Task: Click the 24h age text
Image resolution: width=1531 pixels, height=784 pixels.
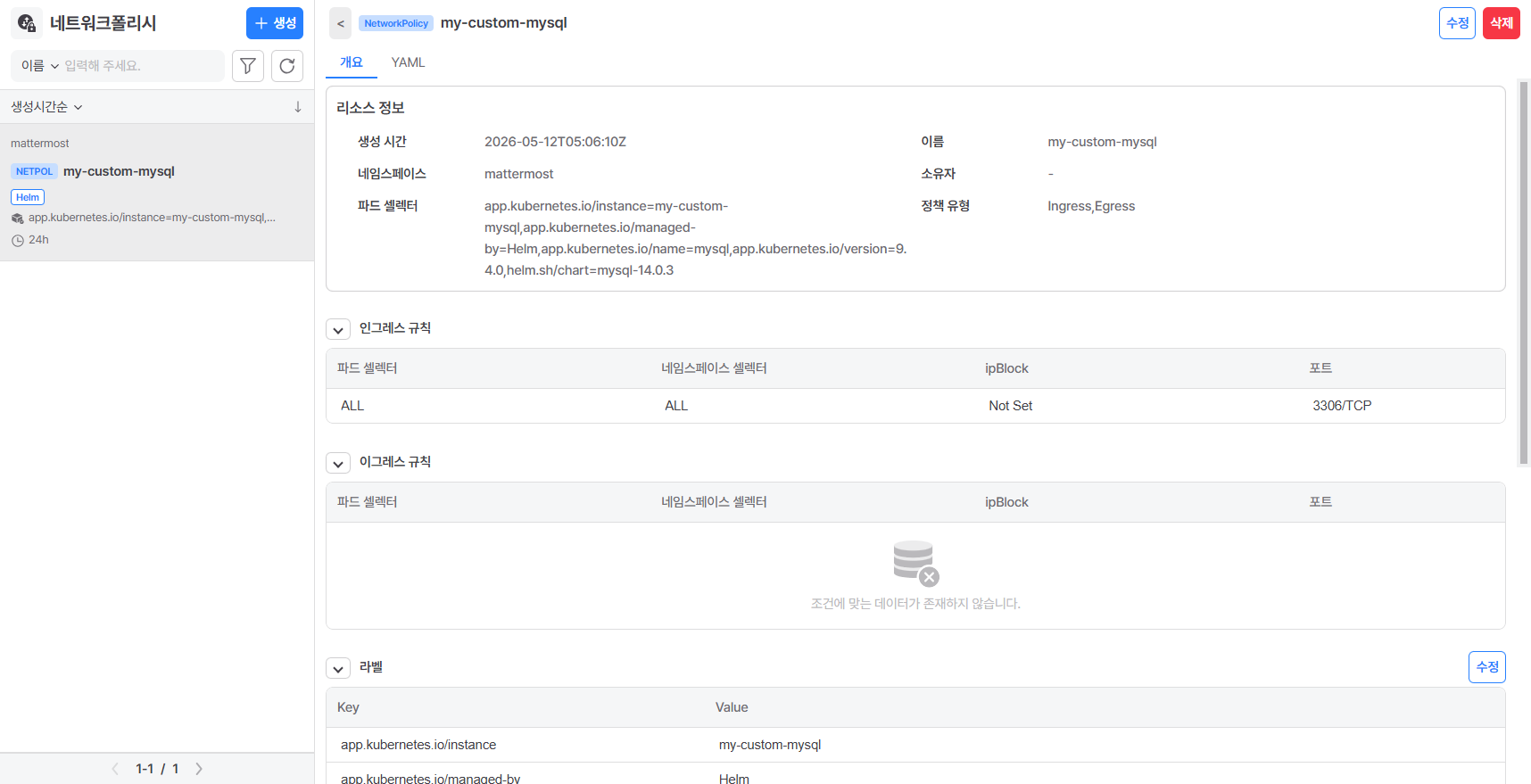Action: tap(38, 240)
